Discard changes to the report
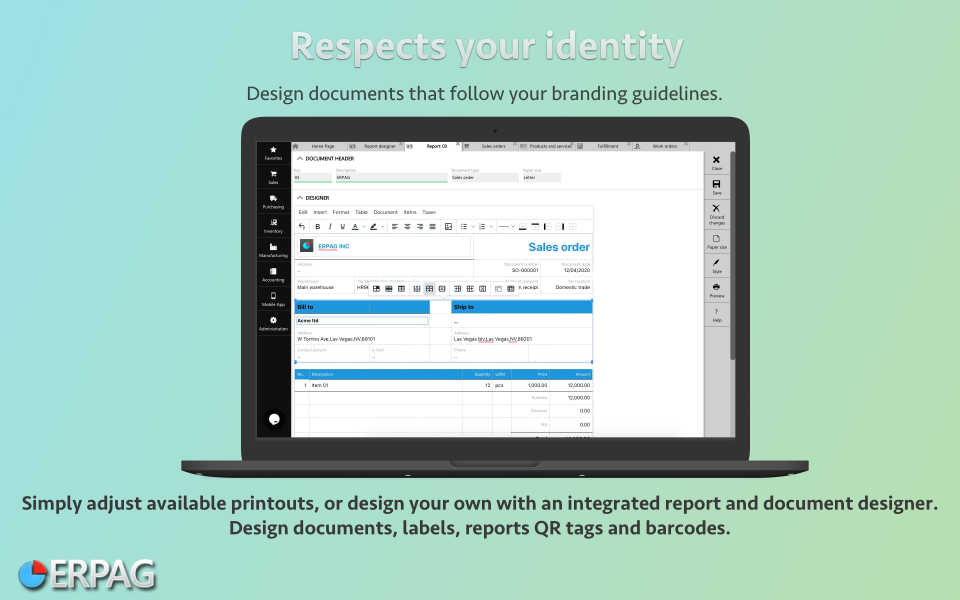 point(716,215)
